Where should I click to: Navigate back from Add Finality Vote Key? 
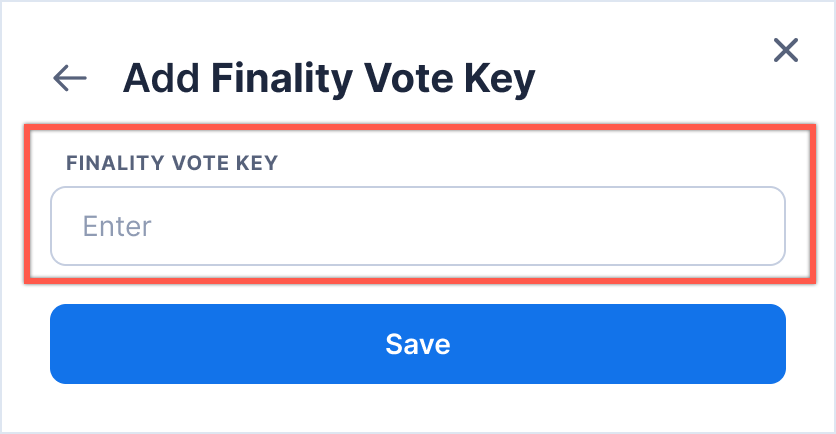(70, 78)
